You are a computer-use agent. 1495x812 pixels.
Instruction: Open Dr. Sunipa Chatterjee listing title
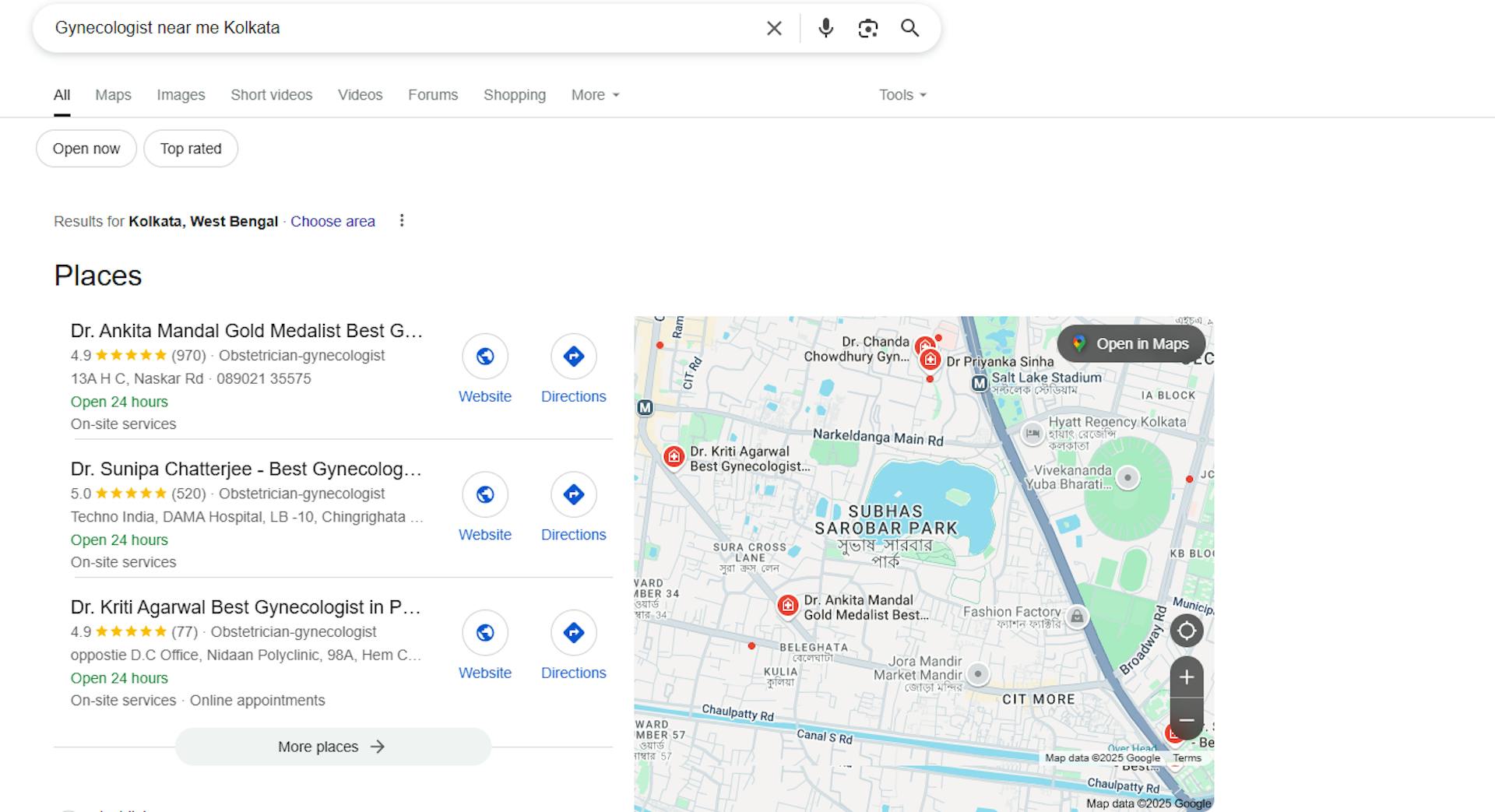point(246,469)
